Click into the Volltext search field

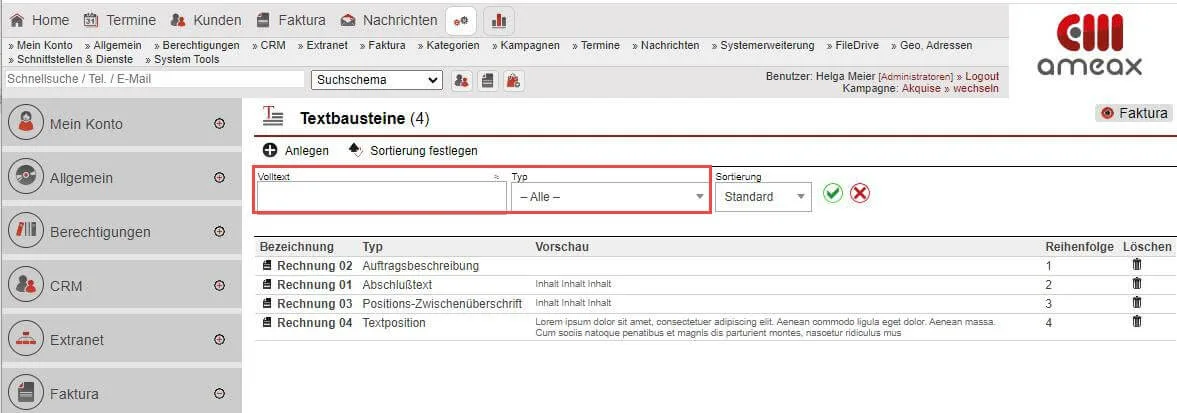click(381, 197)
